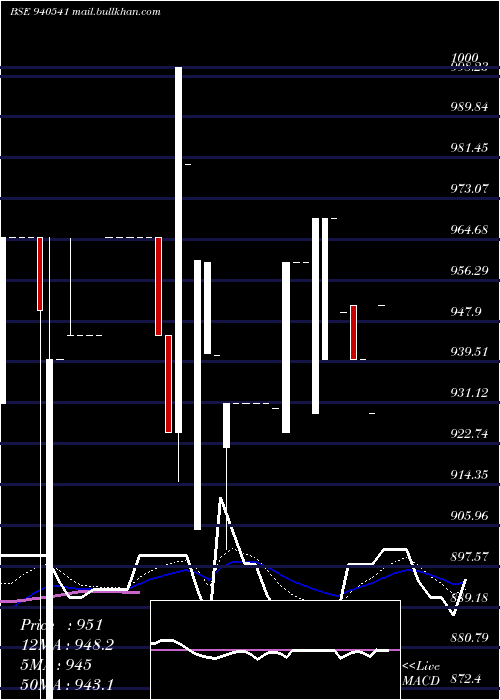Screen dimensions: 500x700
Task: Click the 880.79 price axis label
Action: click(469, 638)
